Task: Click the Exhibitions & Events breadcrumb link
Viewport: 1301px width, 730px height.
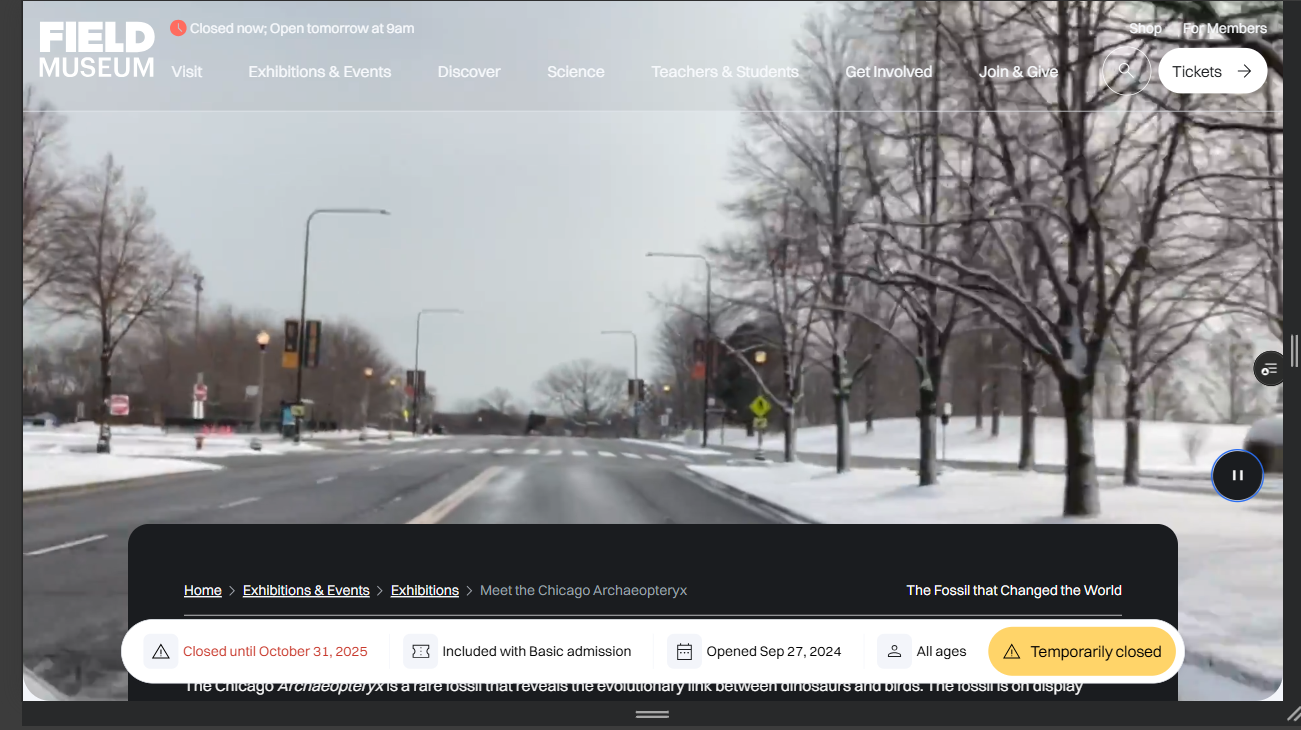Action: click(x=306, y=590)
